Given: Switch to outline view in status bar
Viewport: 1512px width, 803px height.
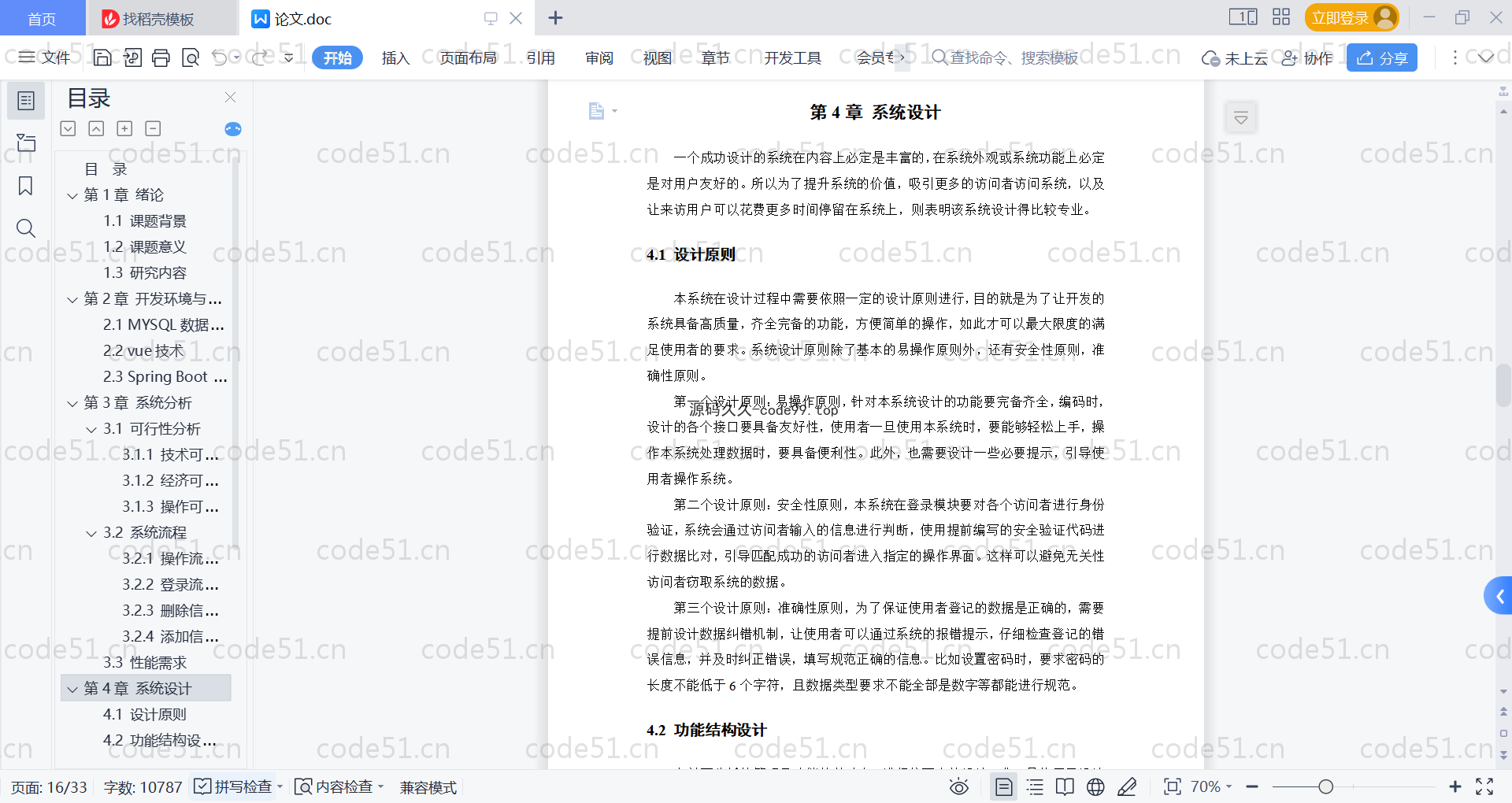Looking at the screenshot, I should [x=1035, y=786].
